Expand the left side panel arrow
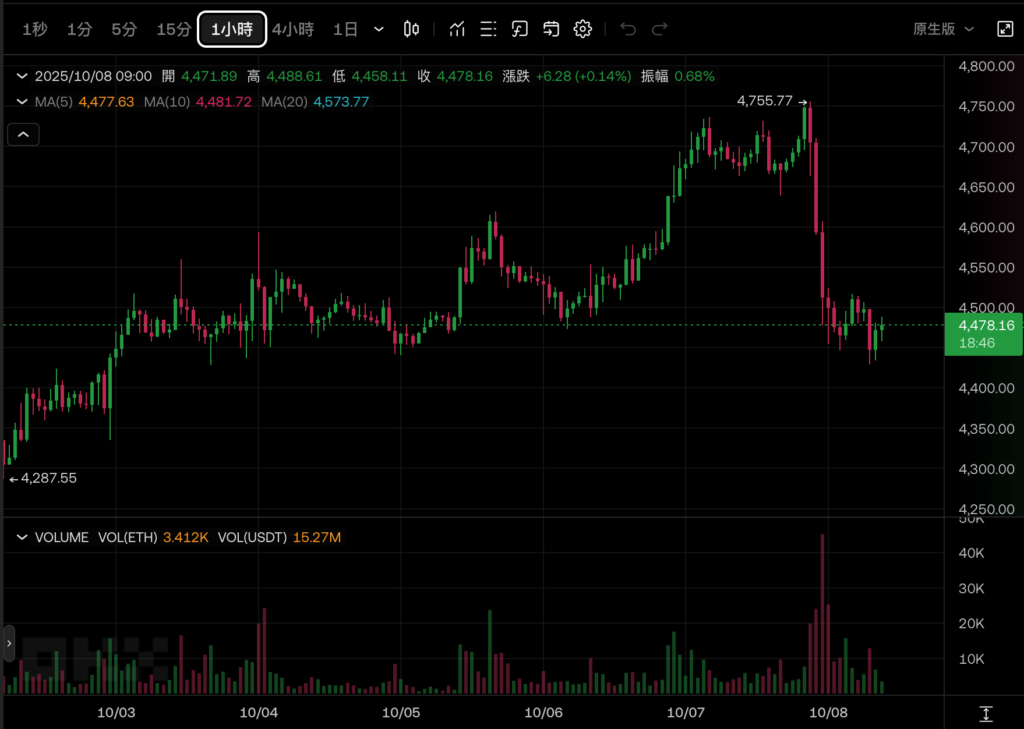 coord(9,643)
